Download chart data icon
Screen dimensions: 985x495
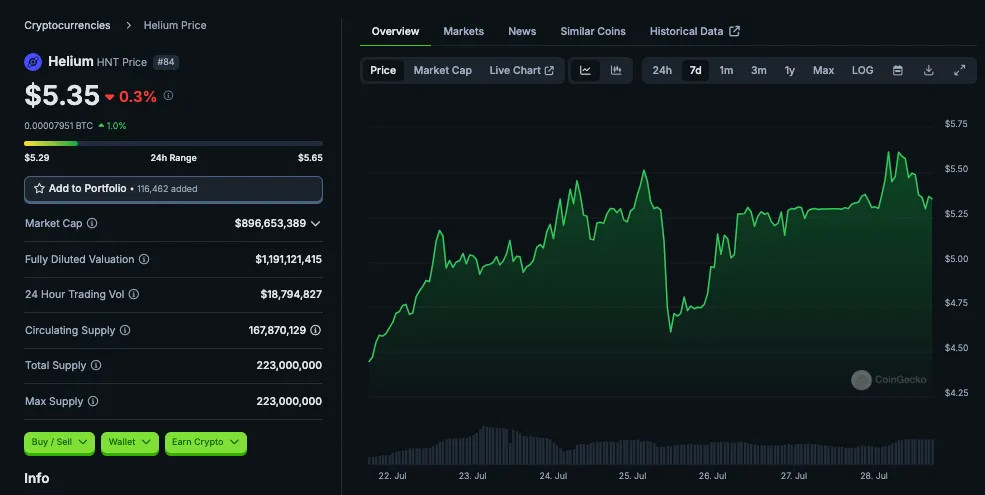(928, 70)
